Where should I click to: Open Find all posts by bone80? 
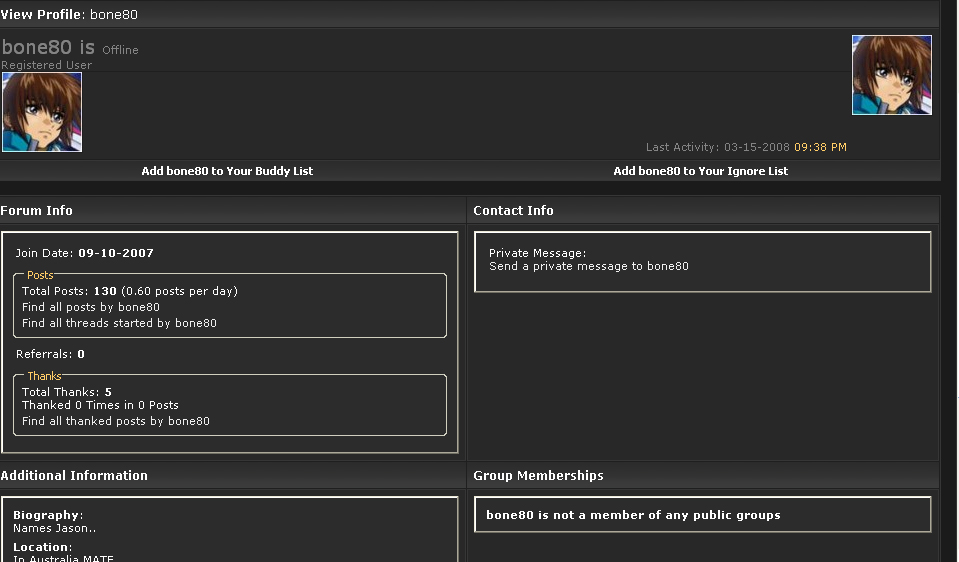coord(91,307)
